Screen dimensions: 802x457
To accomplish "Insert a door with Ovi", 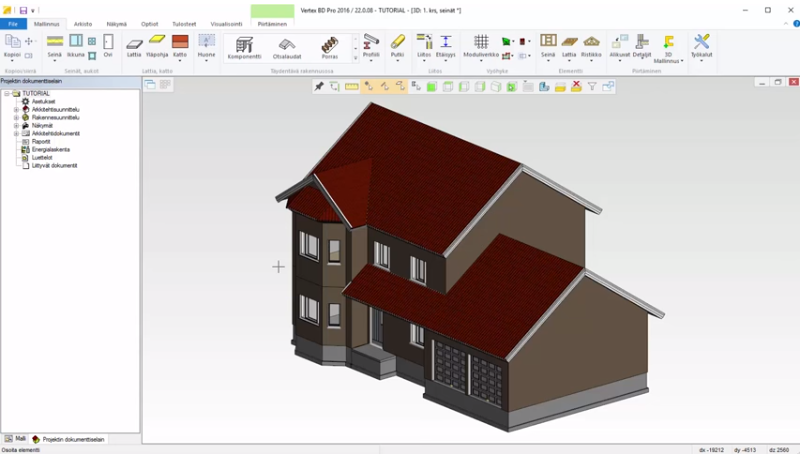I will (x=107, y=45).
